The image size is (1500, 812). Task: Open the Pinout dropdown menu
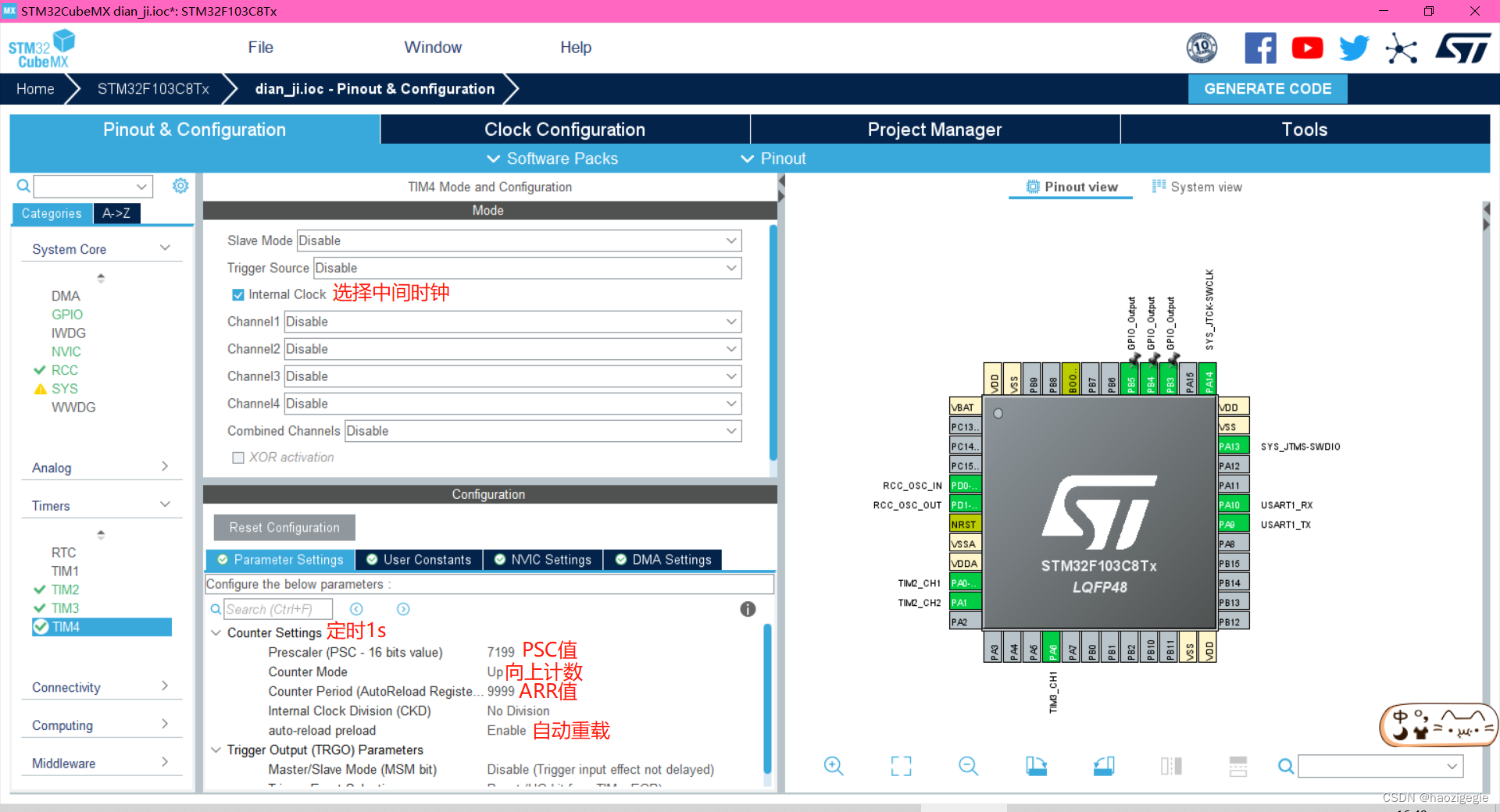tap(773, 158)
